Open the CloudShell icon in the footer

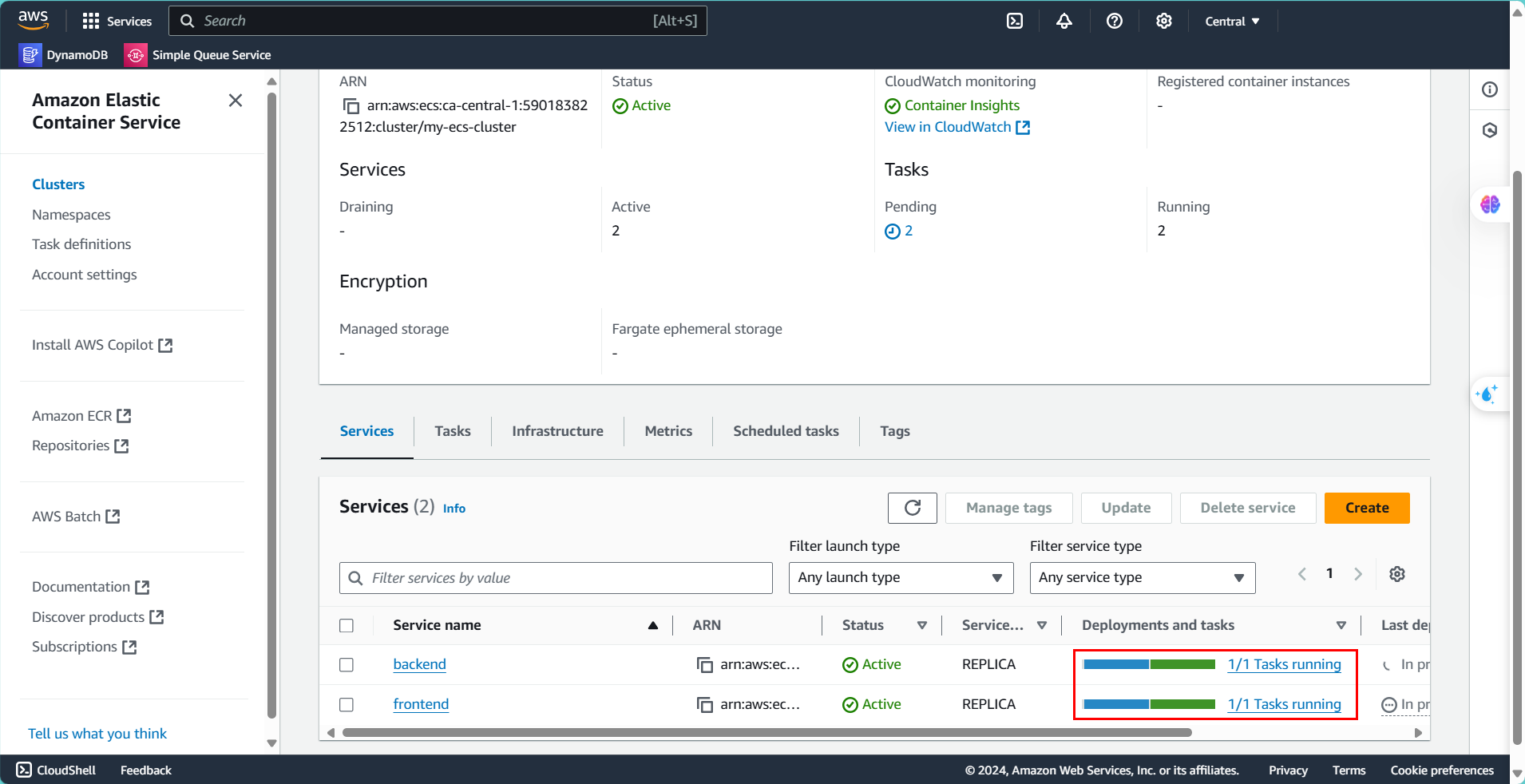click(x=24, y=770)
